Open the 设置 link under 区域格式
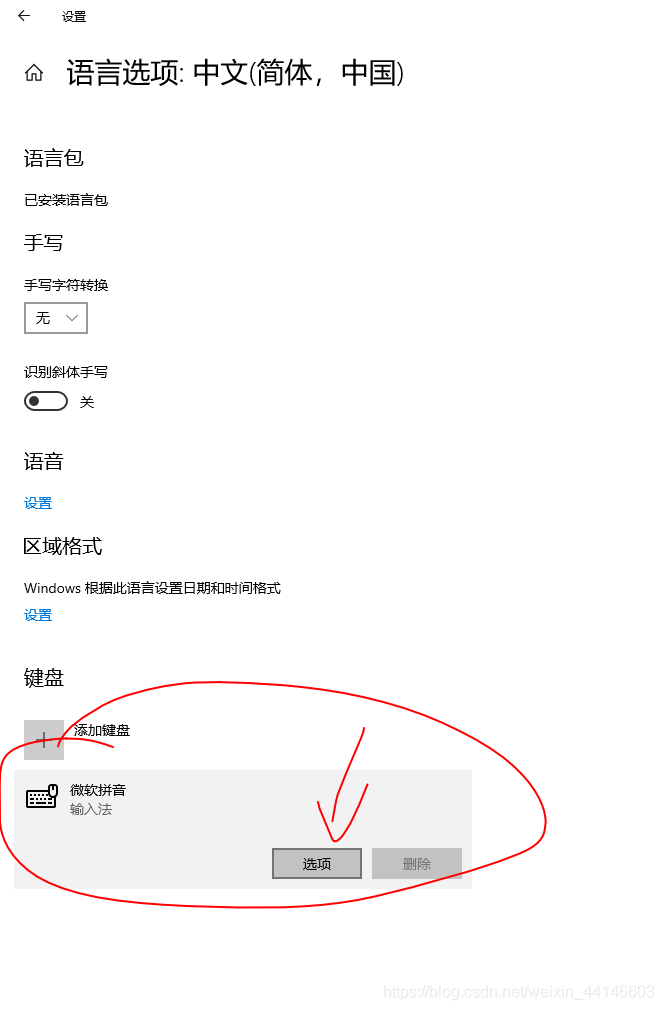This screenshot has height=1010, width=664. [38, 615]
